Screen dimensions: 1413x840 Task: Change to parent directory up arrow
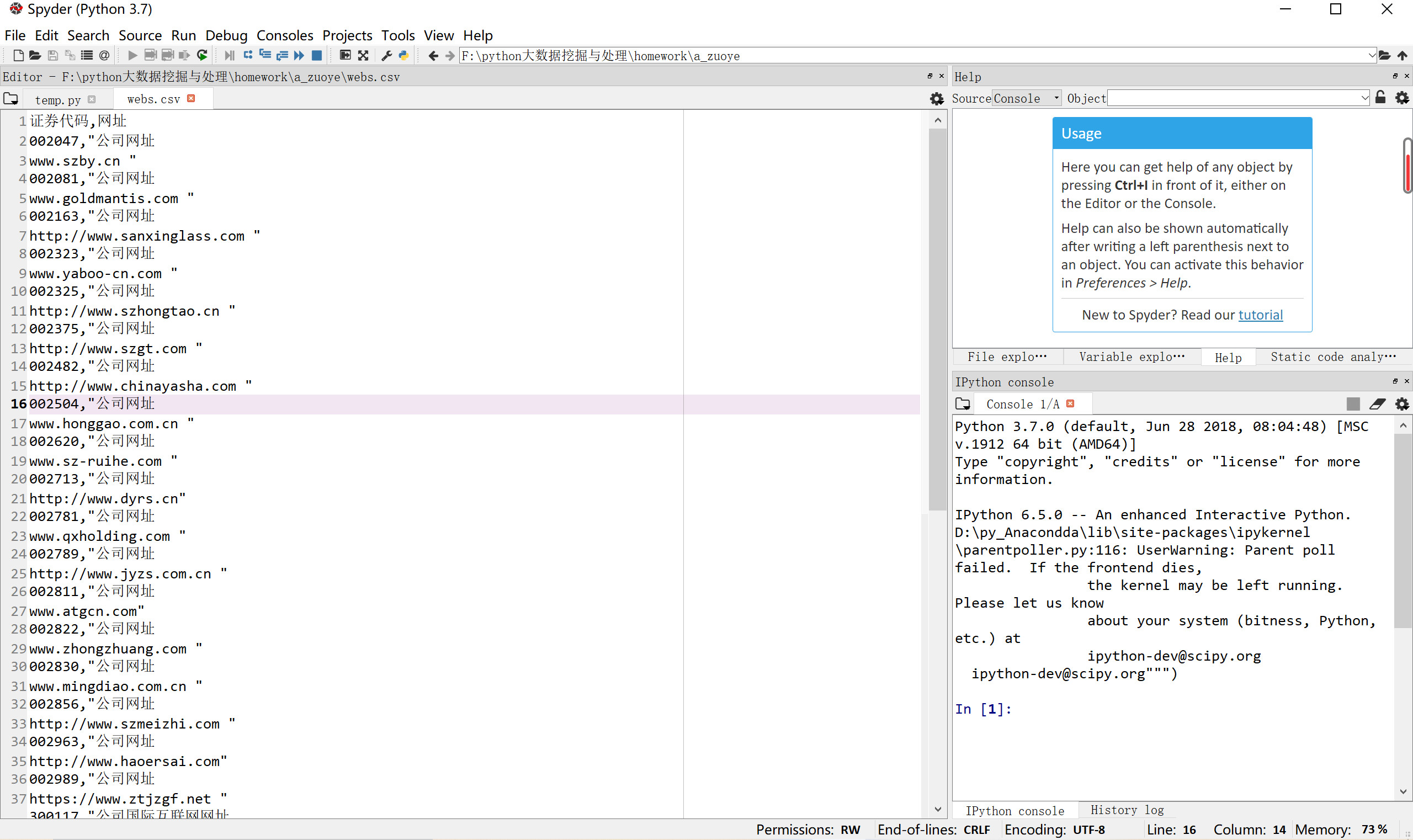pos(1401,56)
